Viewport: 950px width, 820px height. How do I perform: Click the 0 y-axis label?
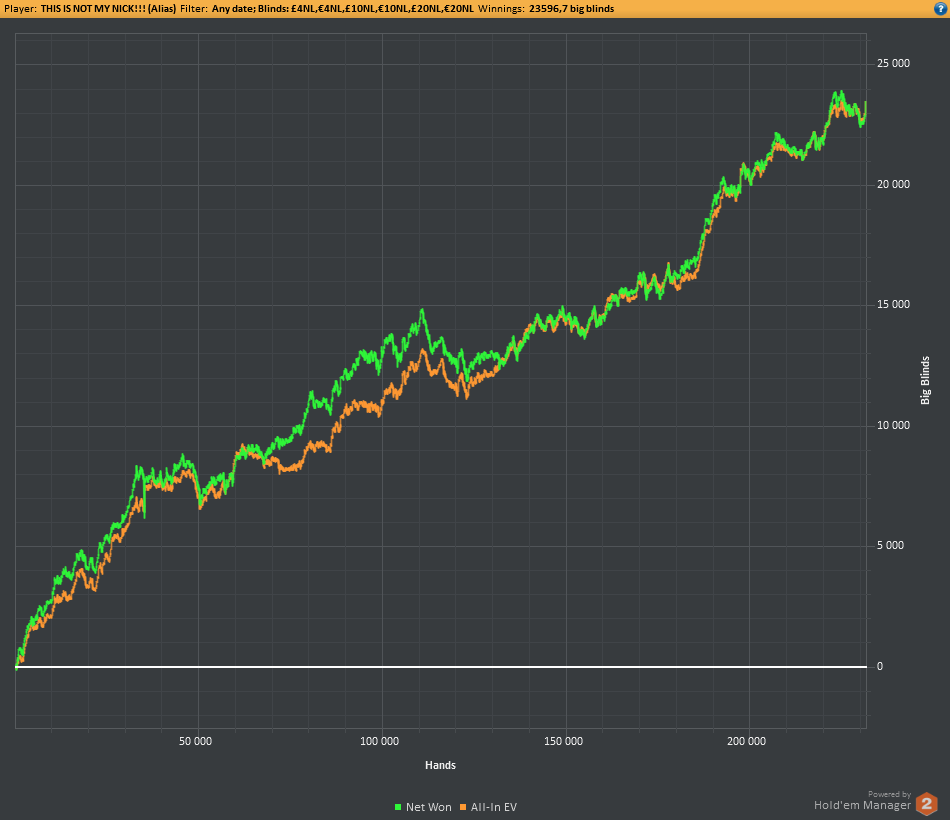(880, 667)
